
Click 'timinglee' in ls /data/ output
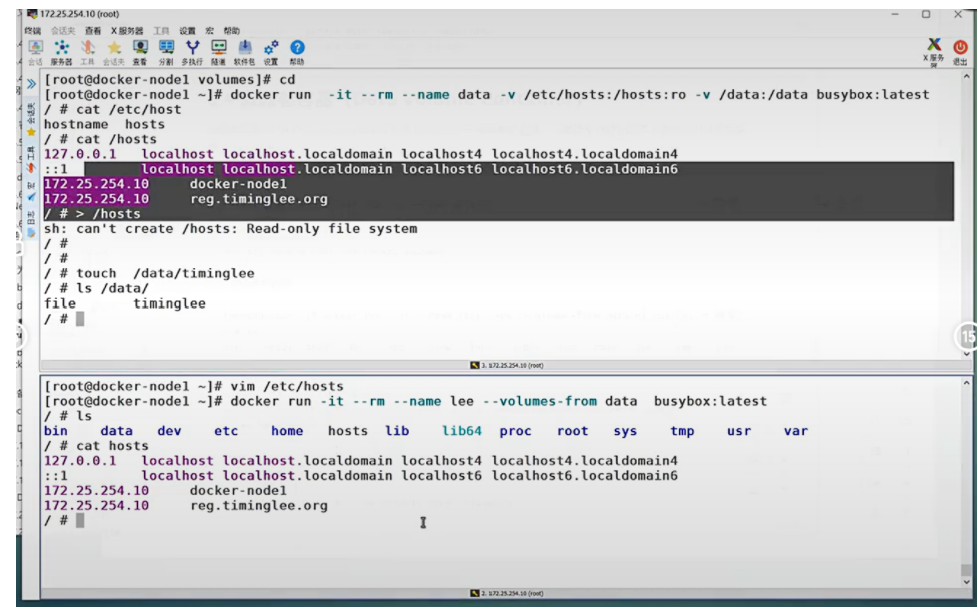click(169, 304)
